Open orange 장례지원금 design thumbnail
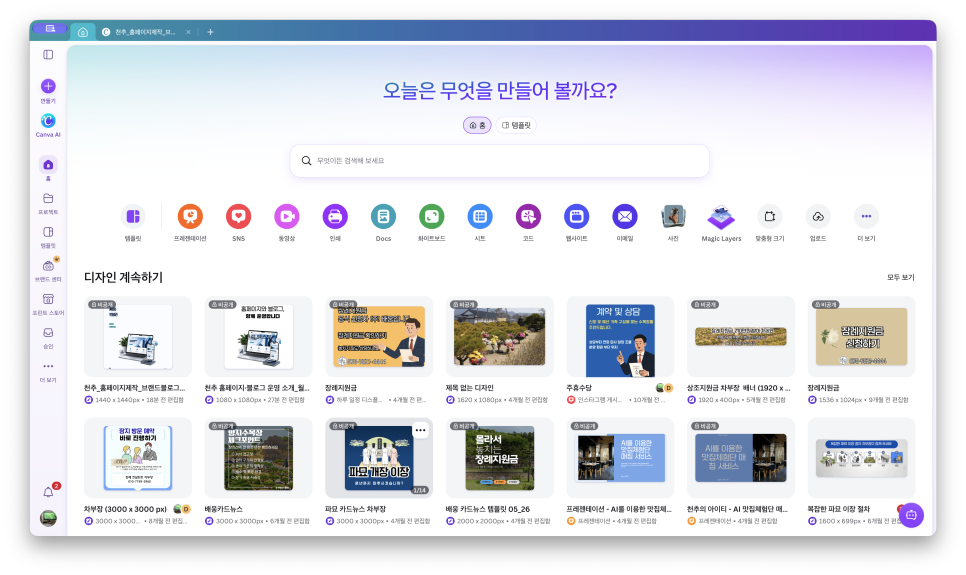 [379, 336]
